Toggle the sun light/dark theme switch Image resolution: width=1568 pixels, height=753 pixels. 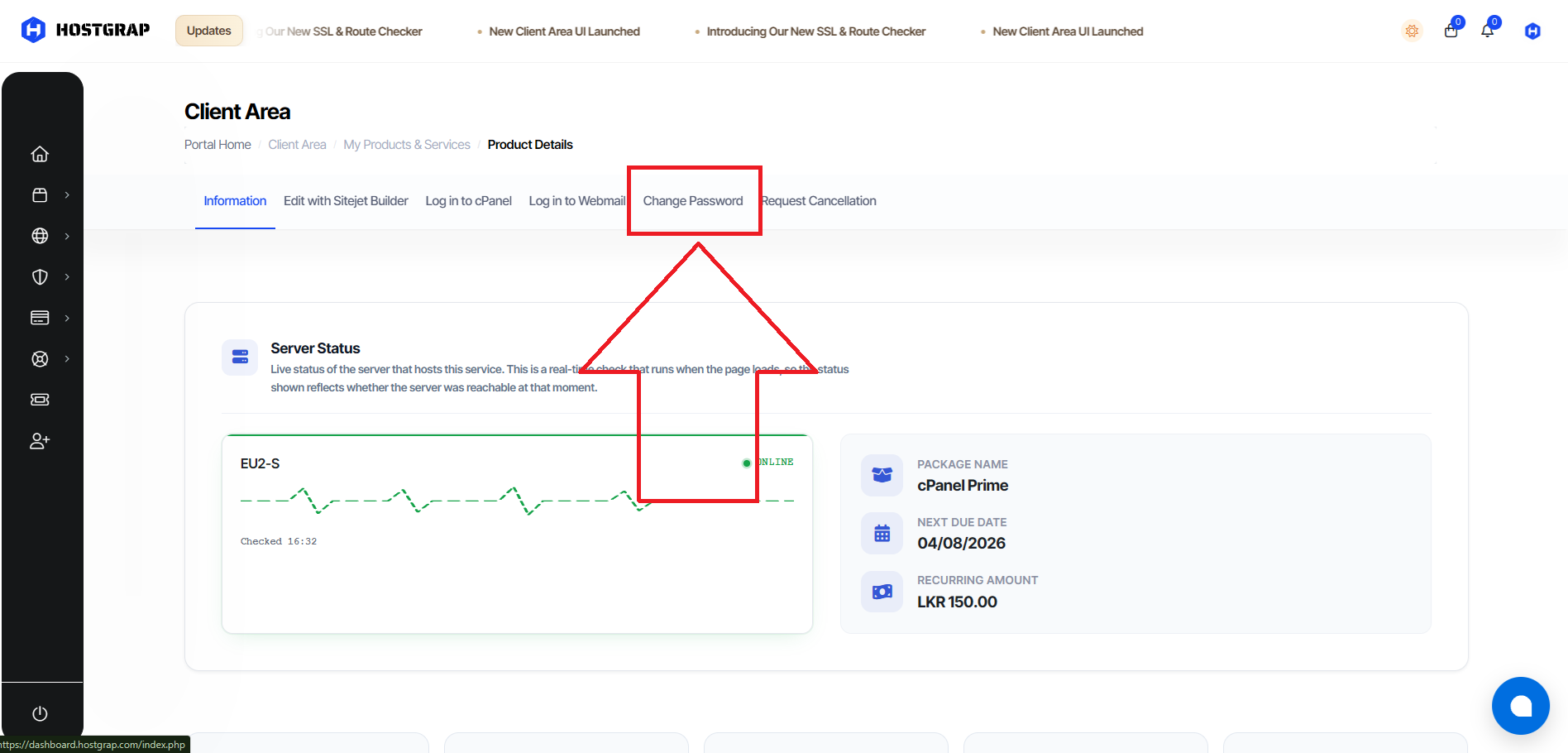(x=1412, y=31)
